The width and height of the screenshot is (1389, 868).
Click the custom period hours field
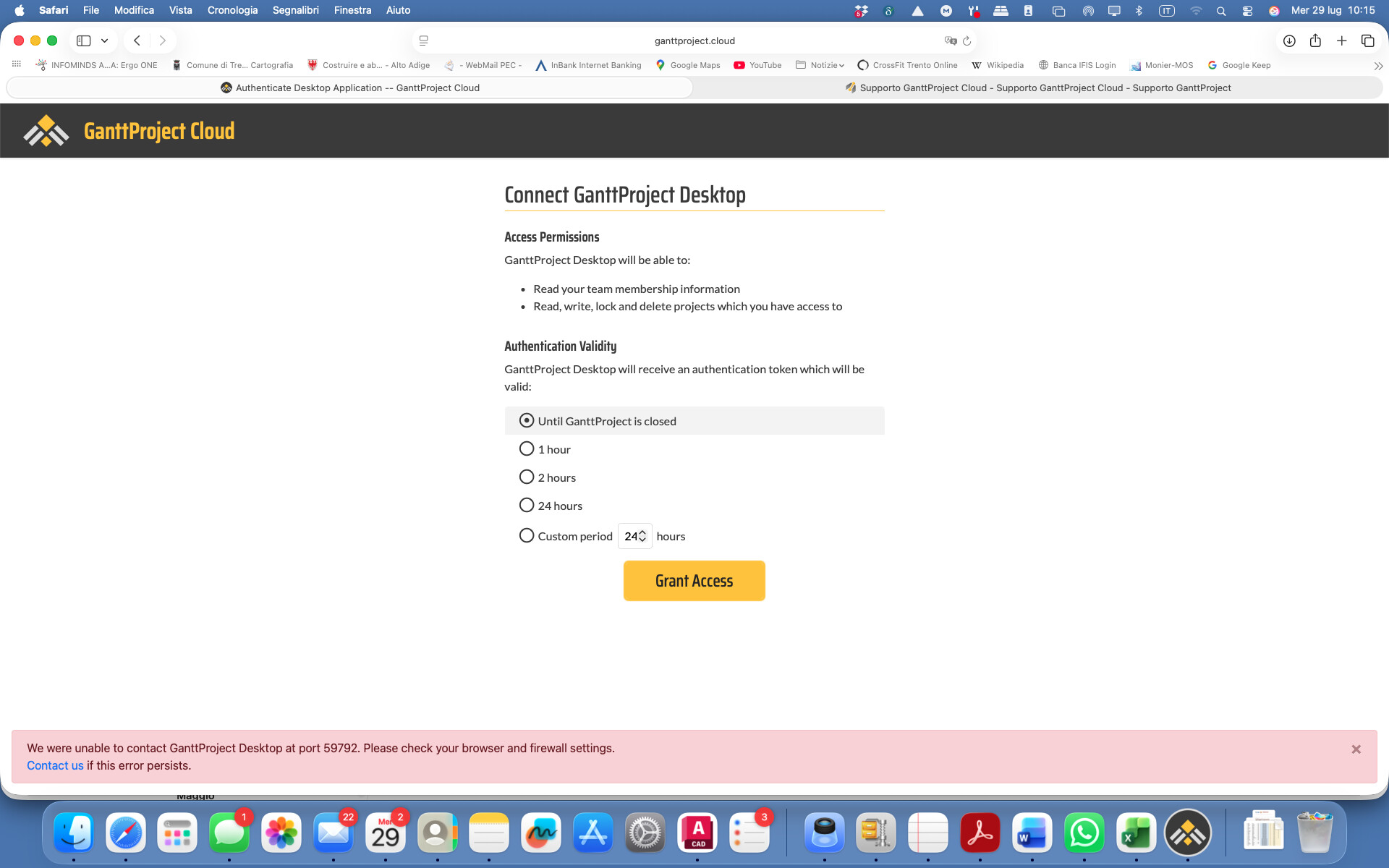coord(634,536)
